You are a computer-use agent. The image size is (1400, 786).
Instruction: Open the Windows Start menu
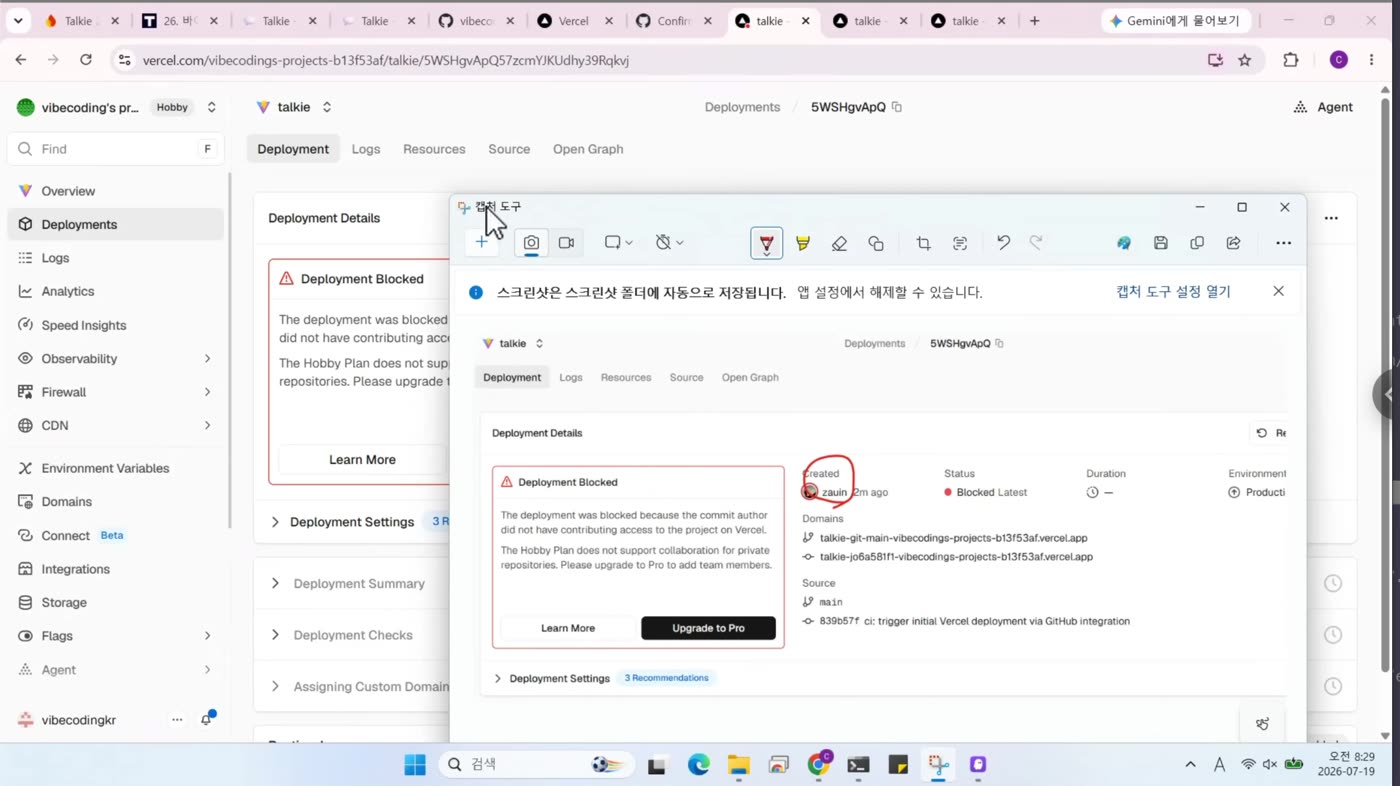click(414, 765)
